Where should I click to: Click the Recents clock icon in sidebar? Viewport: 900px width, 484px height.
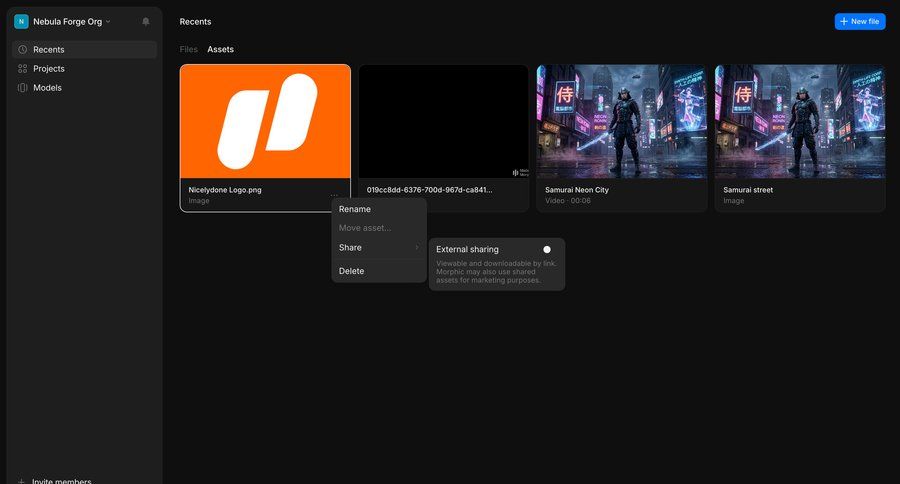pos(23,49)
